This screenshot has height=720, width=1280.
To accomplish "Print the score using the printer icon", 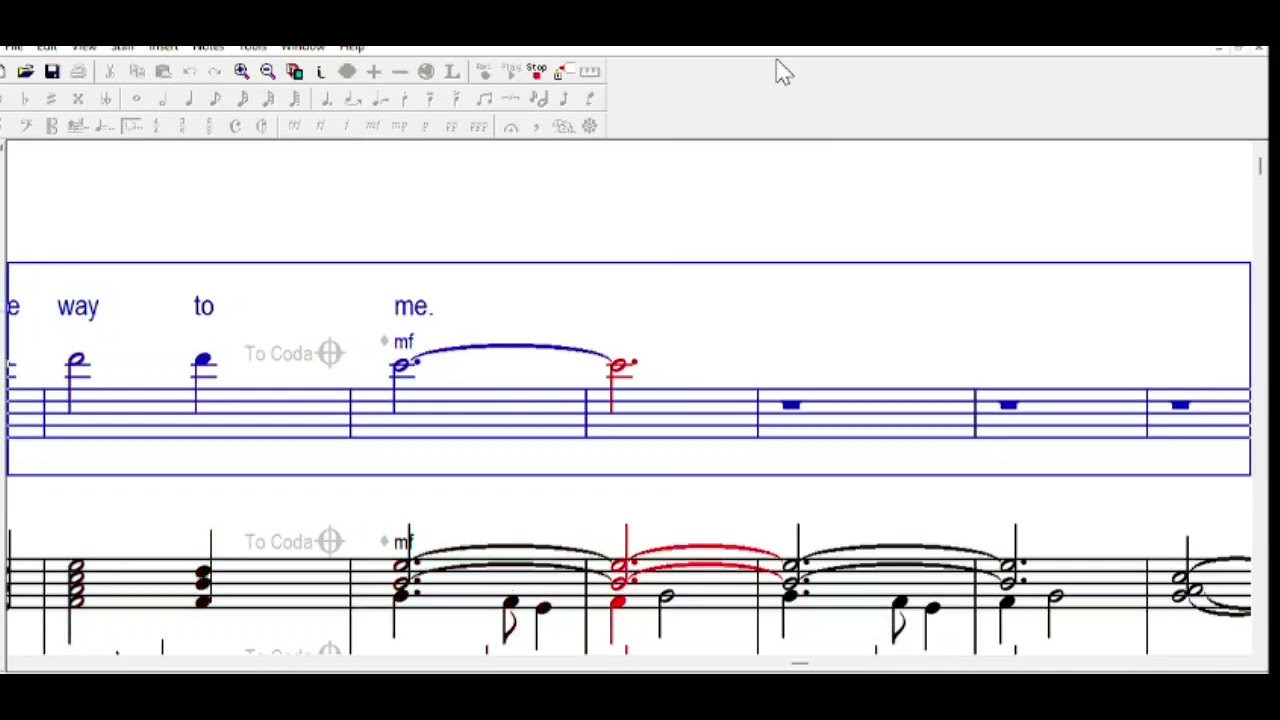I will click(78, 72).
